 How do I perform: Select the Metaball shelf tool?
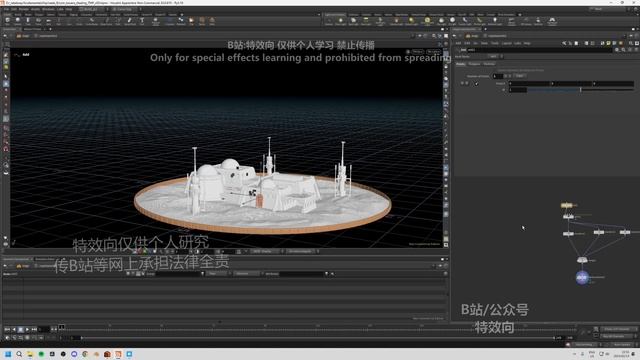tap(181, 20)
